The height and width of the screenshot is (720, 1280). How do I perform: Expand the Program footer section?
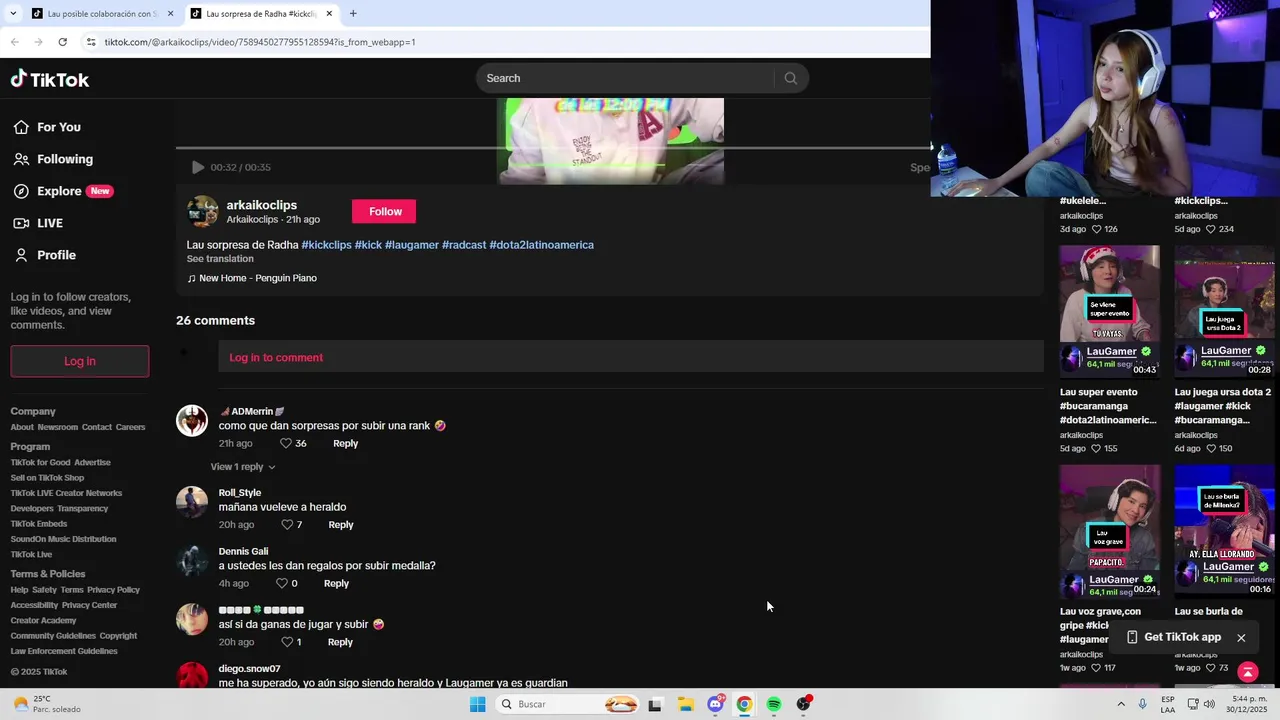click(x=30, y=447)
